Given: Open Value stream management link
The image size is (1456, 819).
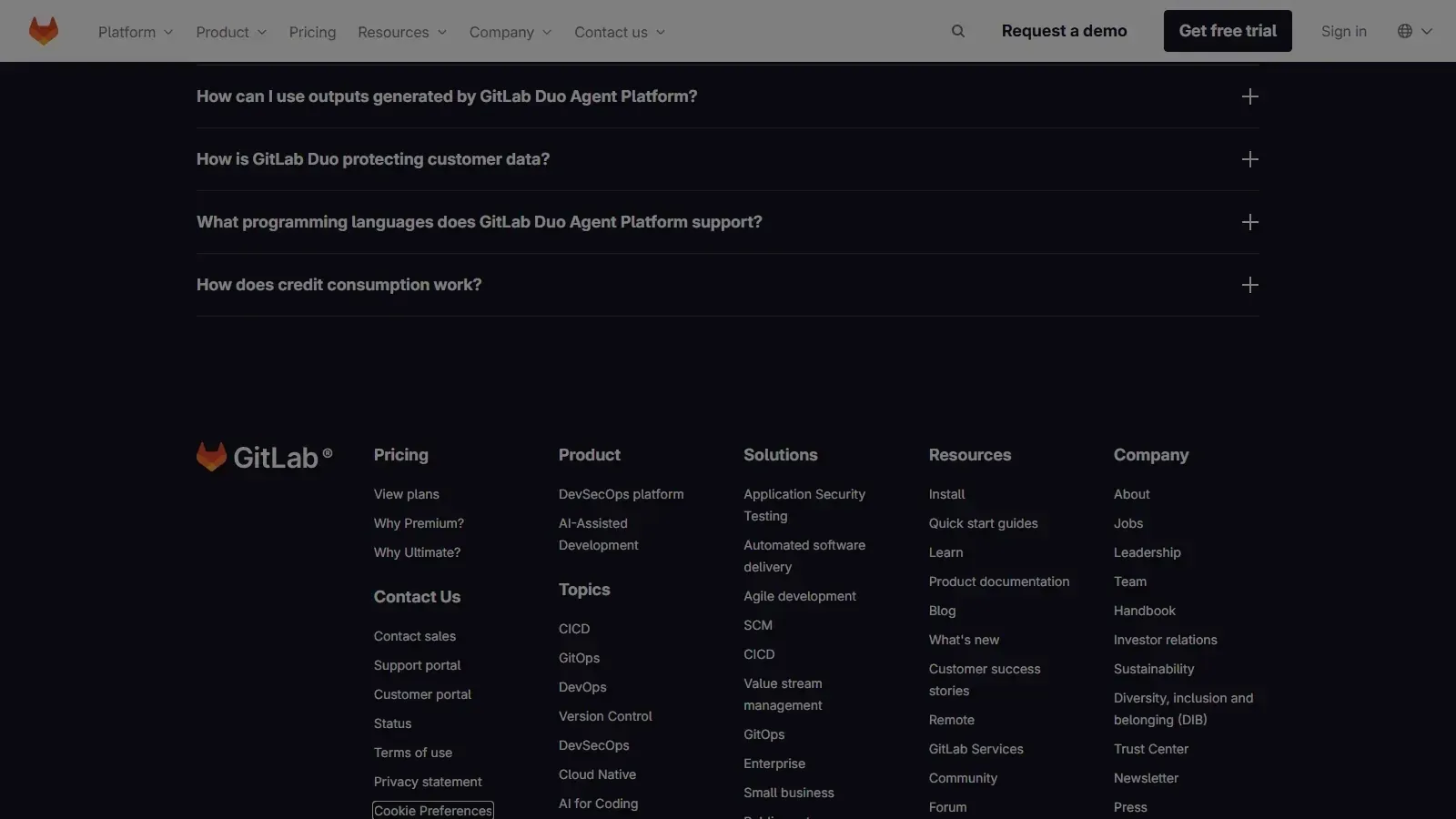Looking at the screenshot, I should pos(783,694).
